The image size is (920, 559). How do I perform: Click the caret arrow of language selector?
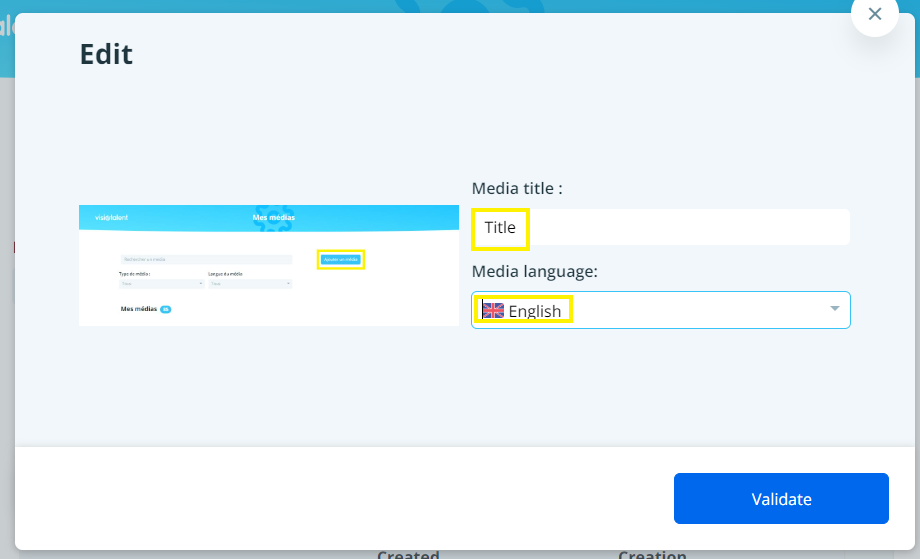coord(834,309)
